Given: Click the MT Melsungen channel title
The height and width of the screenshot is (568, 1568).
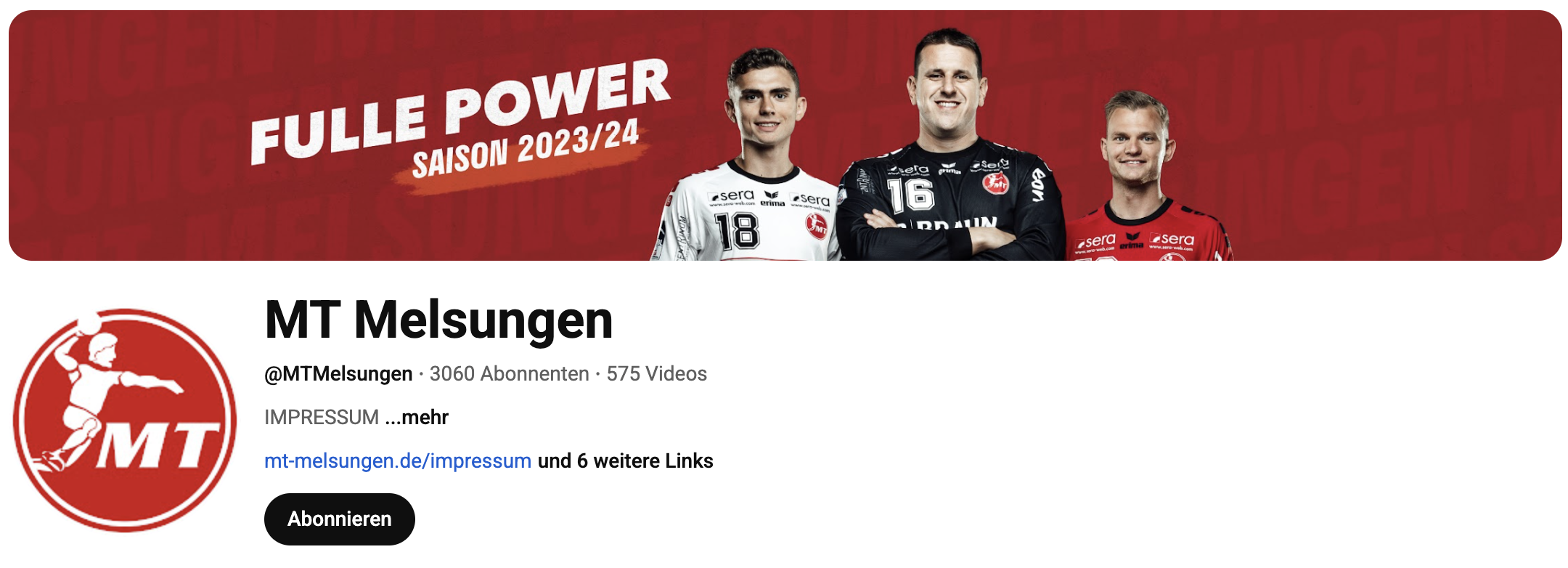Looking at the screenshot, I should (x=439, y=320).
